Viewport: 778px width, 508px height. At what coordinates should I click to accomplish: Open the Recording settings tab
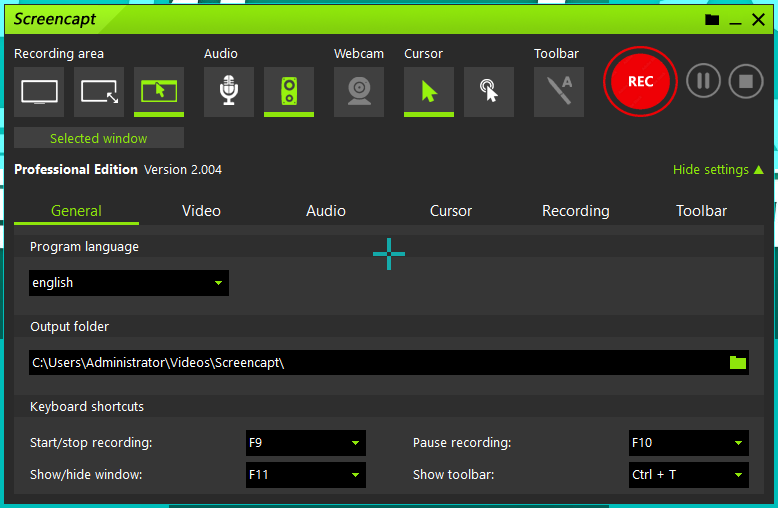coord(576,211)
